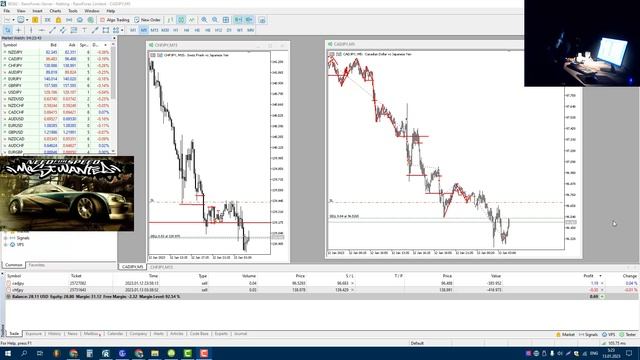Image resolution: width=640 pixels, height=360 pixels.
Task: Click the yellow Market bag toolbar icon
Action: (58, 20)
